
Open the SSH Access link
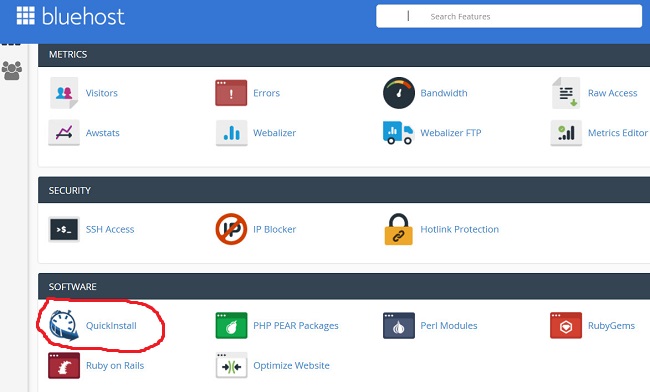pos(110,229)
